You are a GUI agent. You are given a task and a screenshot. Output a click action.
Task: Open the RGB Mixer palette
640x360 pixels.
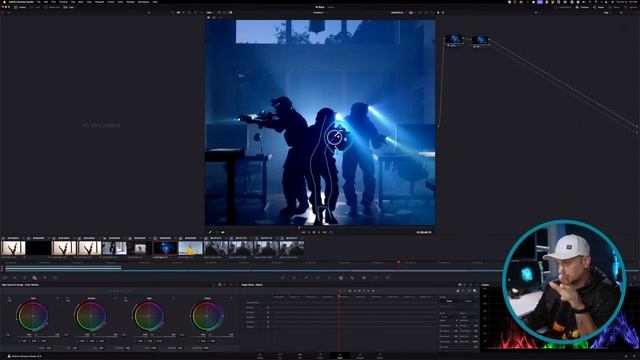(45, 278)
